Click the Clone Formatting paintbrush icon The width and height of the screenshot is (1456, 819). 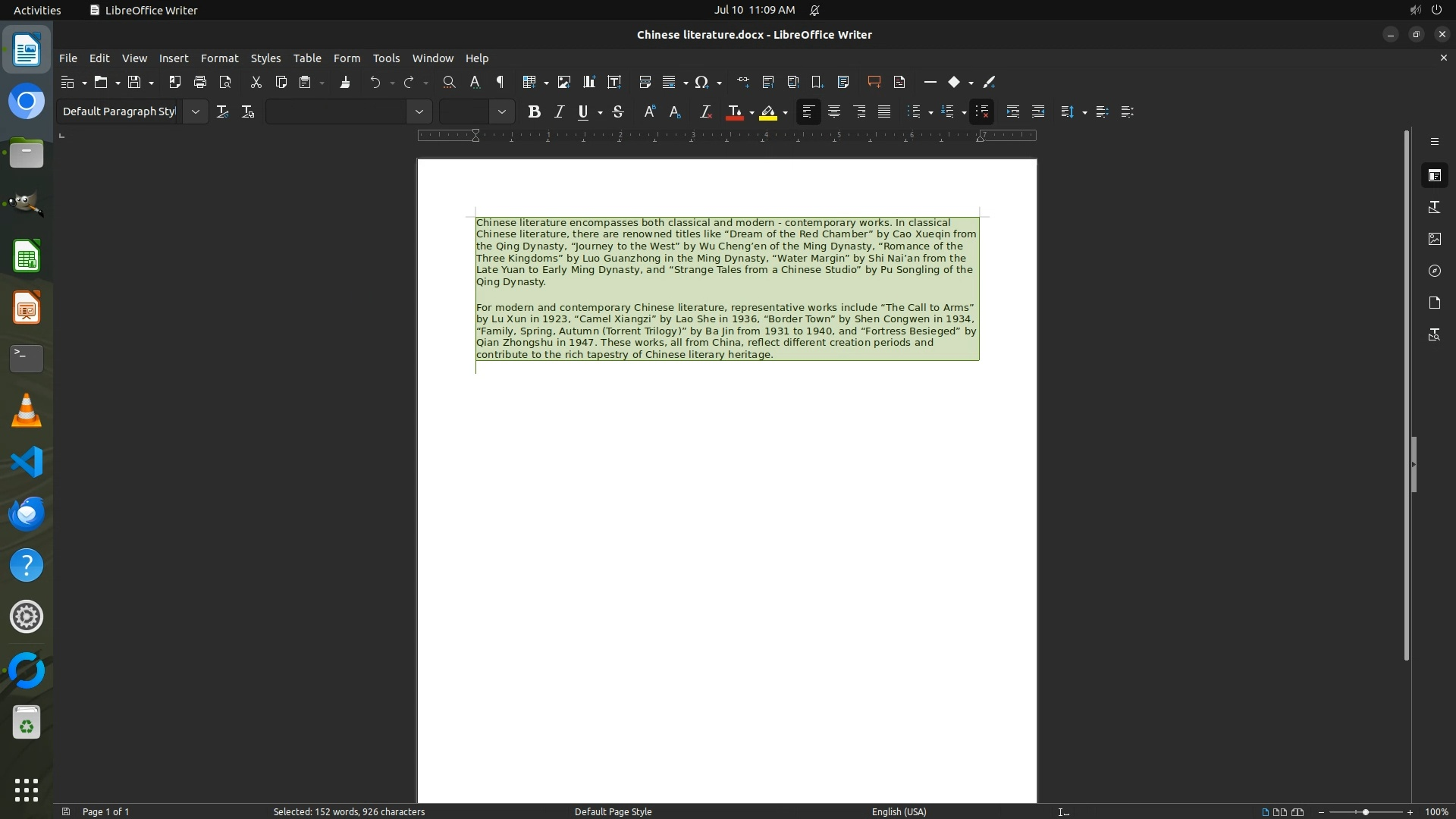click(x=345, y=82)
